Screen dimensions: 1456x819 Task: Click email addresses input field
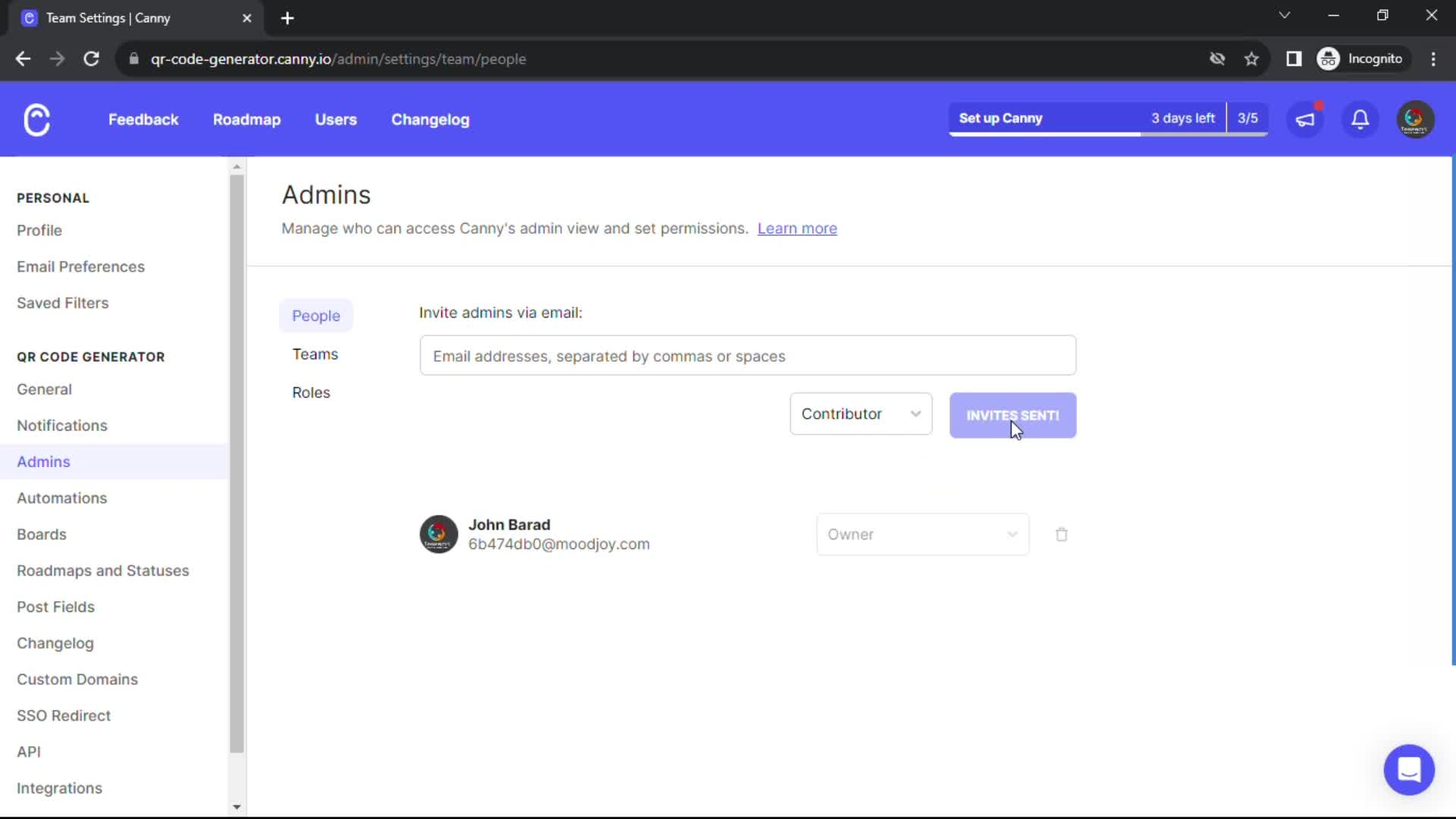click(747, 356)
